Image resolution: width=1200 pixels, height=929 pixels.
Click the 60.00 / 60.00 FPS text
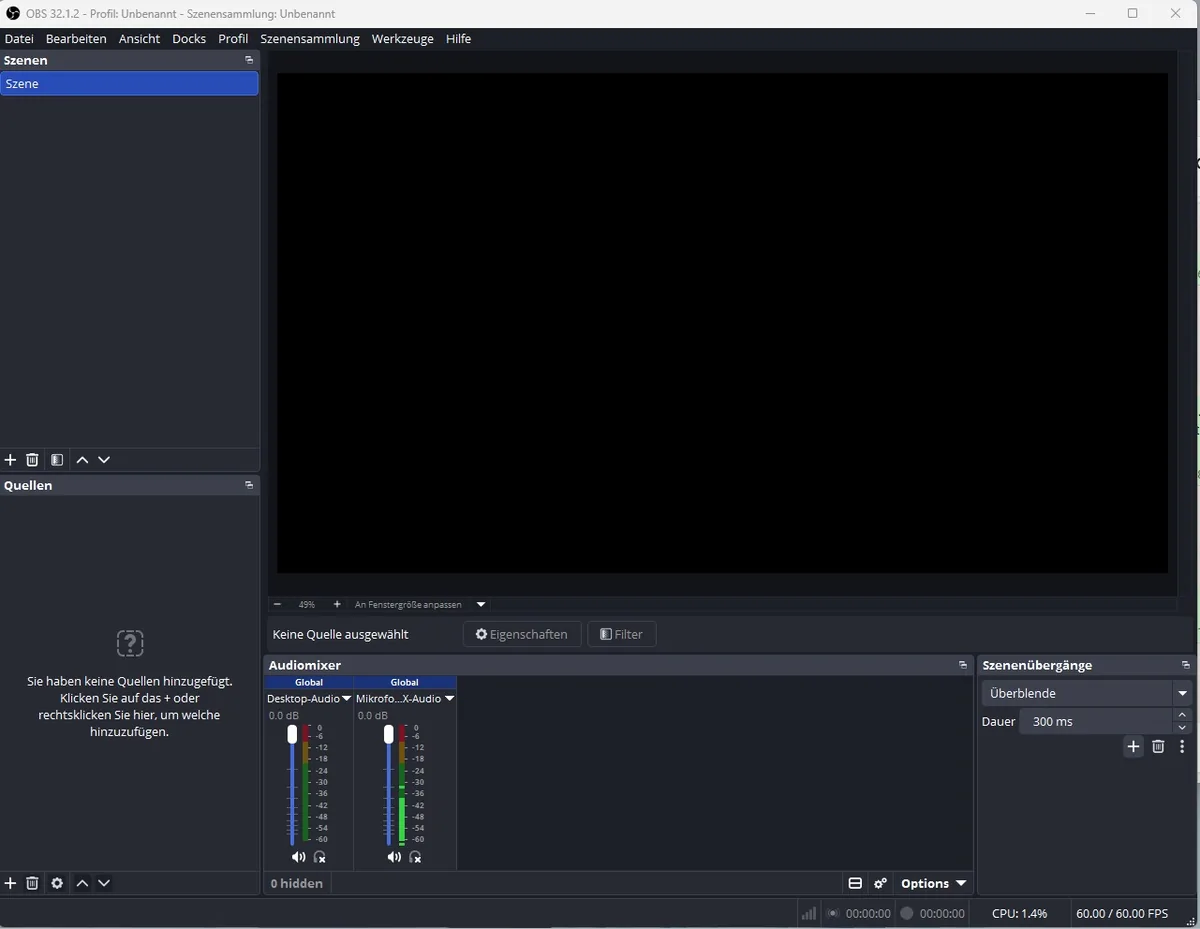click(1121, 913)
